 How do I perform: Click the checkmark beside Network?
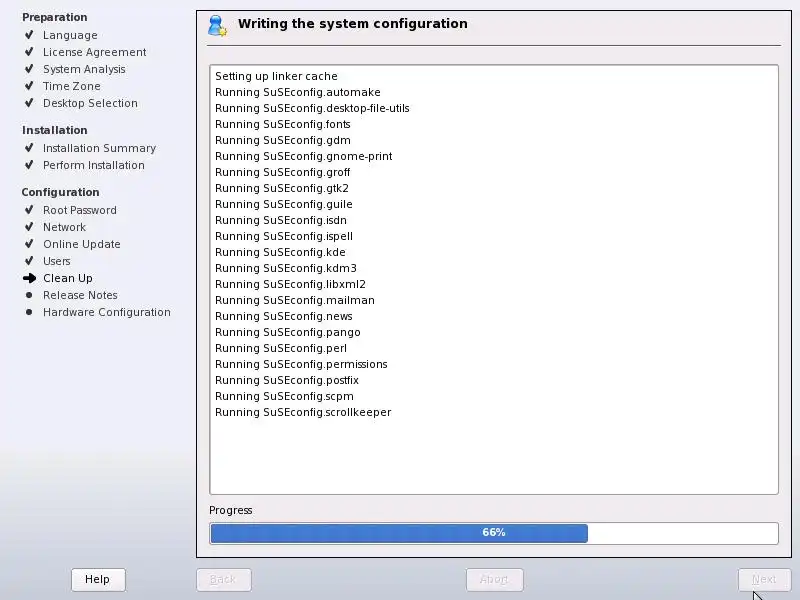29,227
